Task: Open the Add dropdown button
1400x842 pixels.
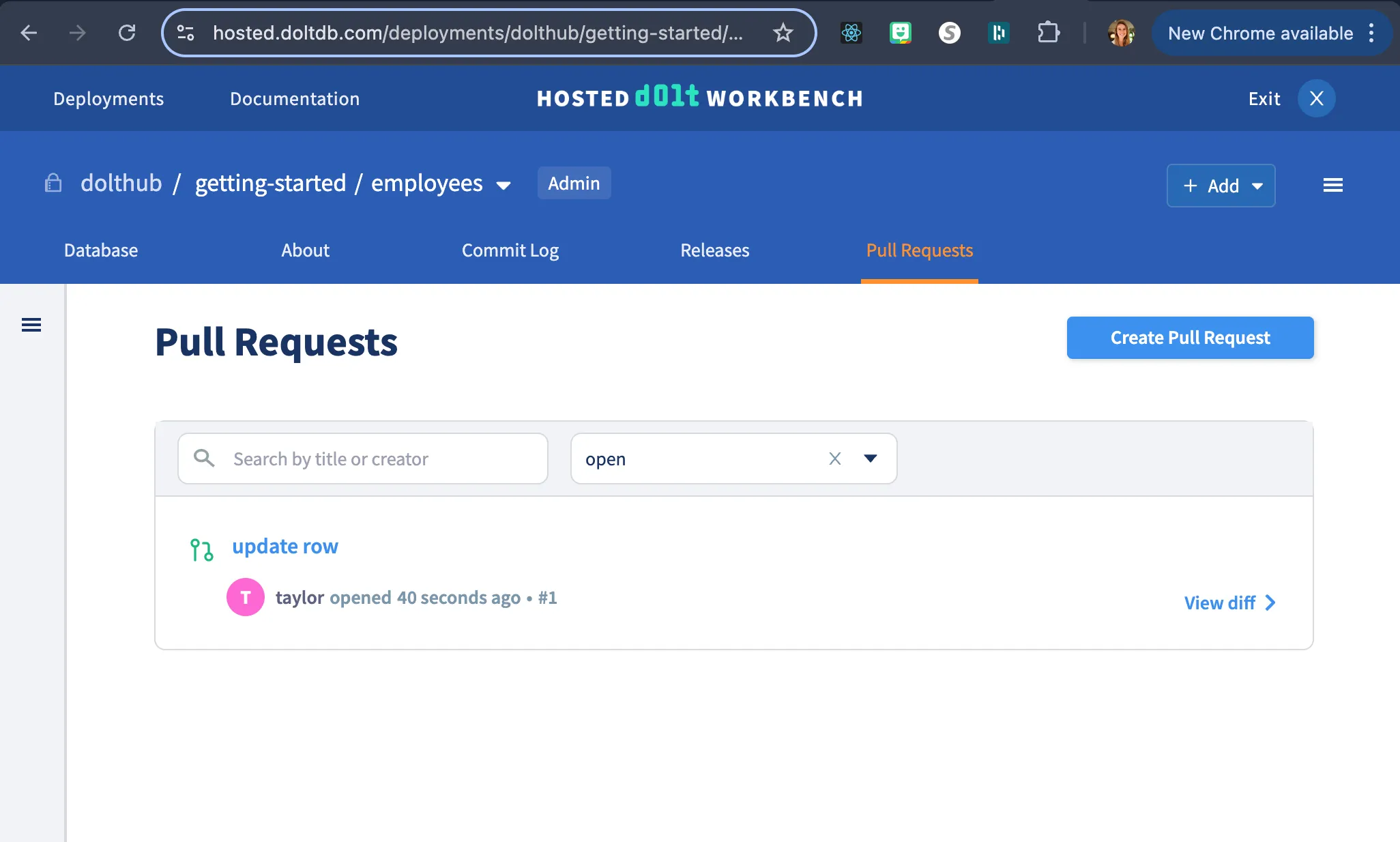Action: (1221, 186)
